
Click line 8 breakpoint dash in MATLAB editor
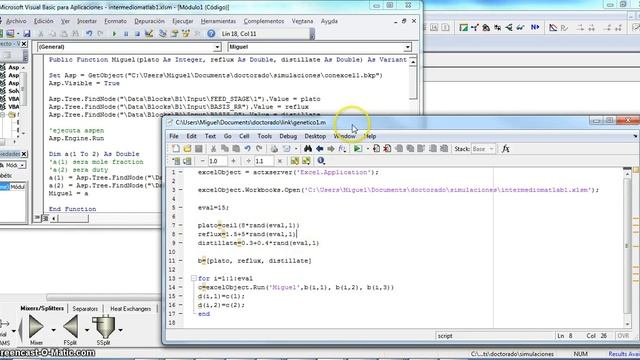coord(181,234)
